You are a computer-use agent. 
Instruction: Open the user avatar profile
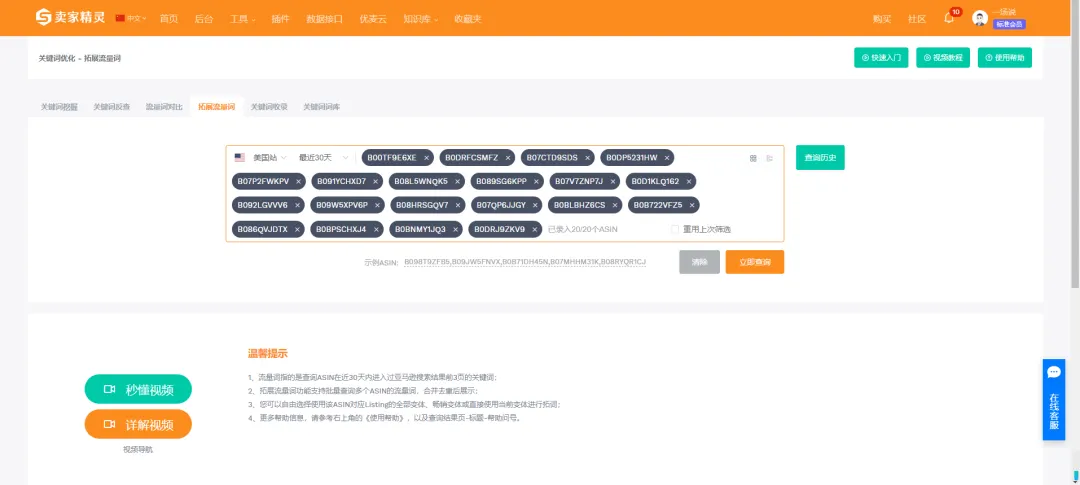tap(979, 18)
